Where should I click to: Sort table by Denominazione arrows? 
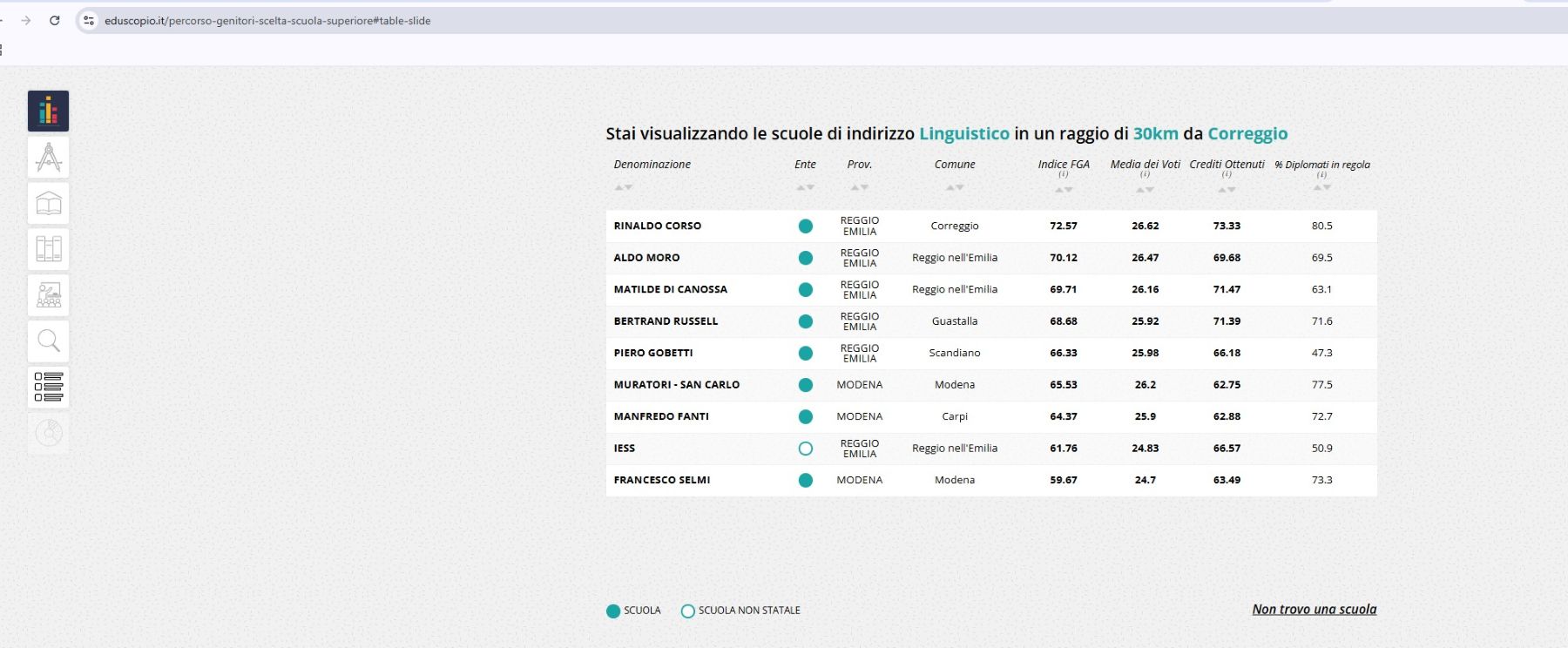[623, 187]
